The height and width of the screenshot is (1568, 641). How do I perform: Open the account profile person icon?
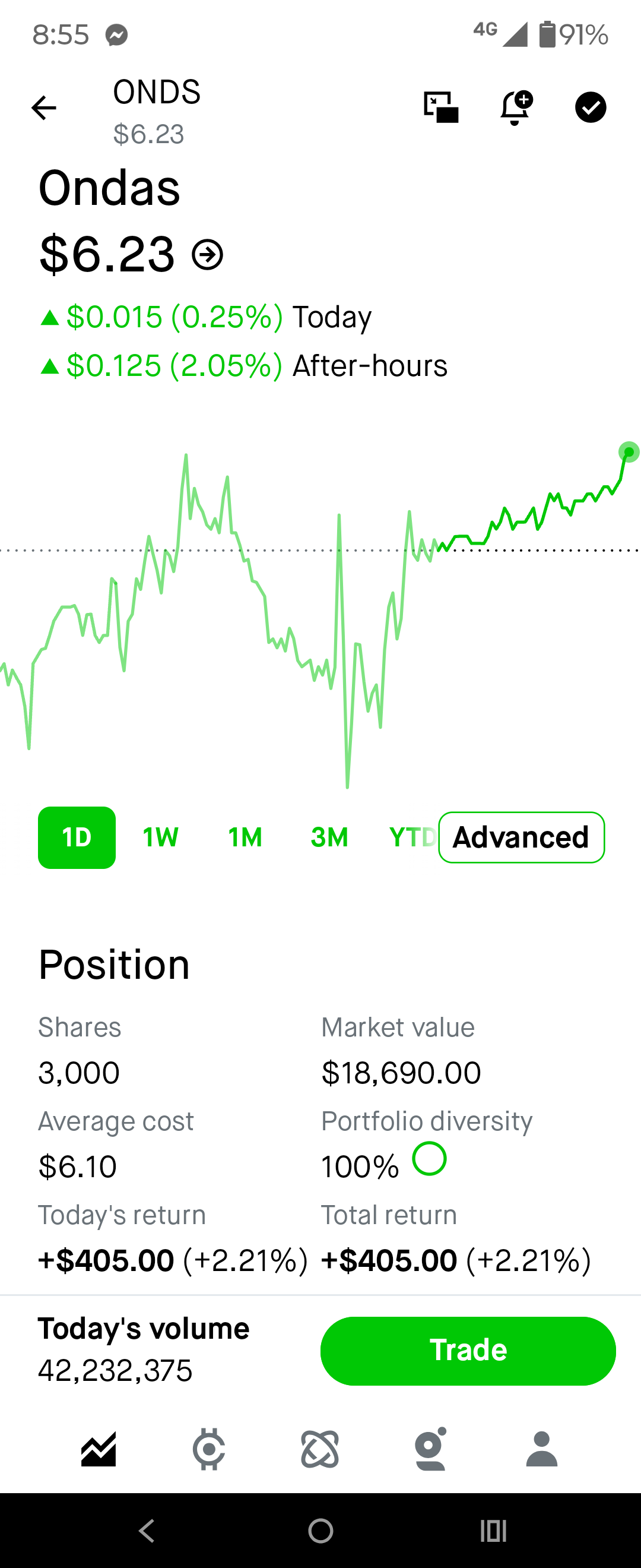(542, 1449)
